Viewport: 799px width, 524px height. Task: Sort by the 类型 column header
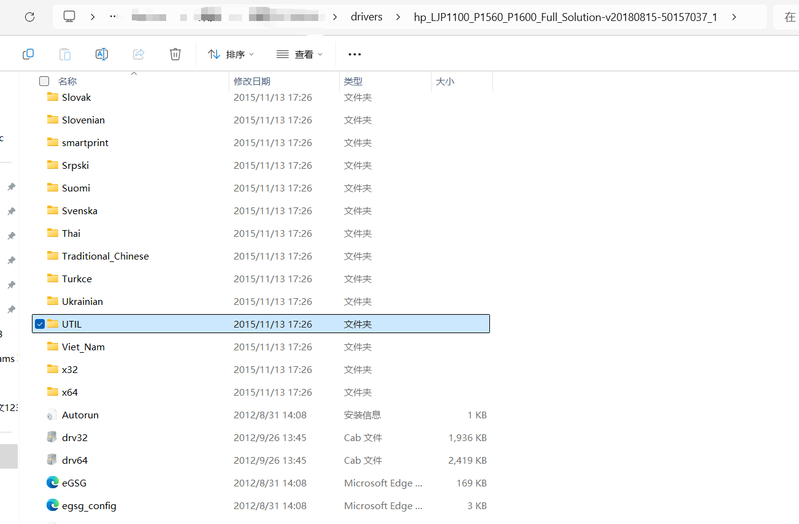[353, 81]
